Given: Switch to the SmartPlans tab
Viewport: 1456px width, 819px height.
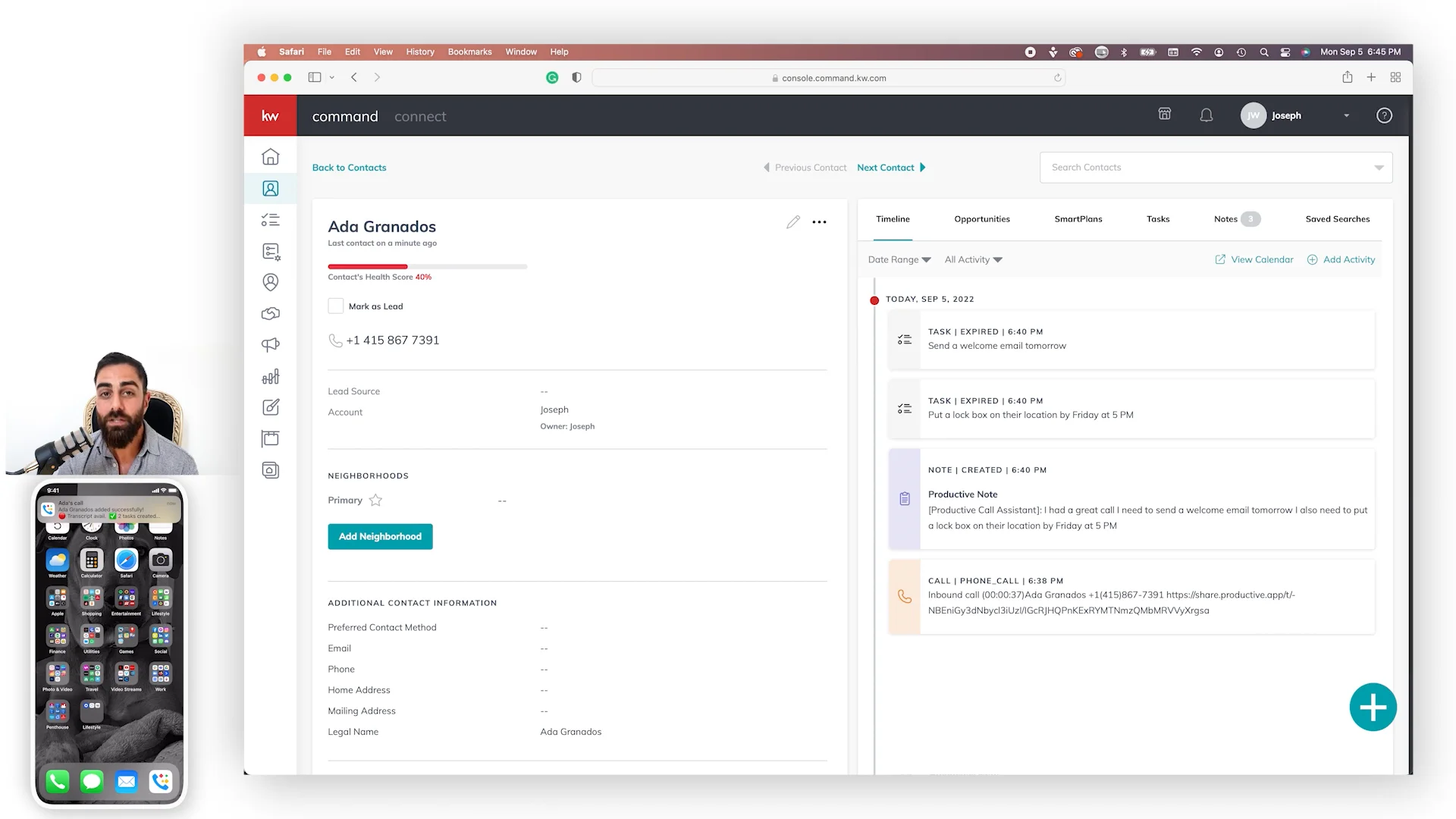Looking at the screenshot, I should (x=1078, y=219).
